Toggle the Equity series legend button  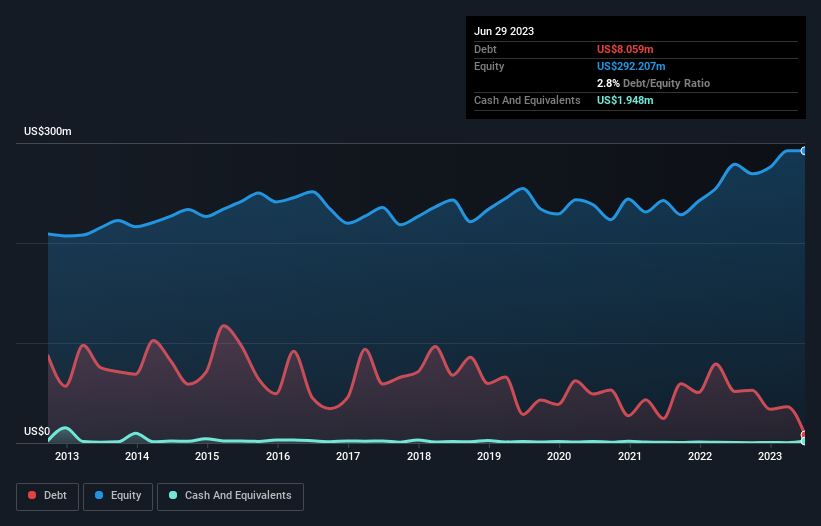click(x=117, y=496)
